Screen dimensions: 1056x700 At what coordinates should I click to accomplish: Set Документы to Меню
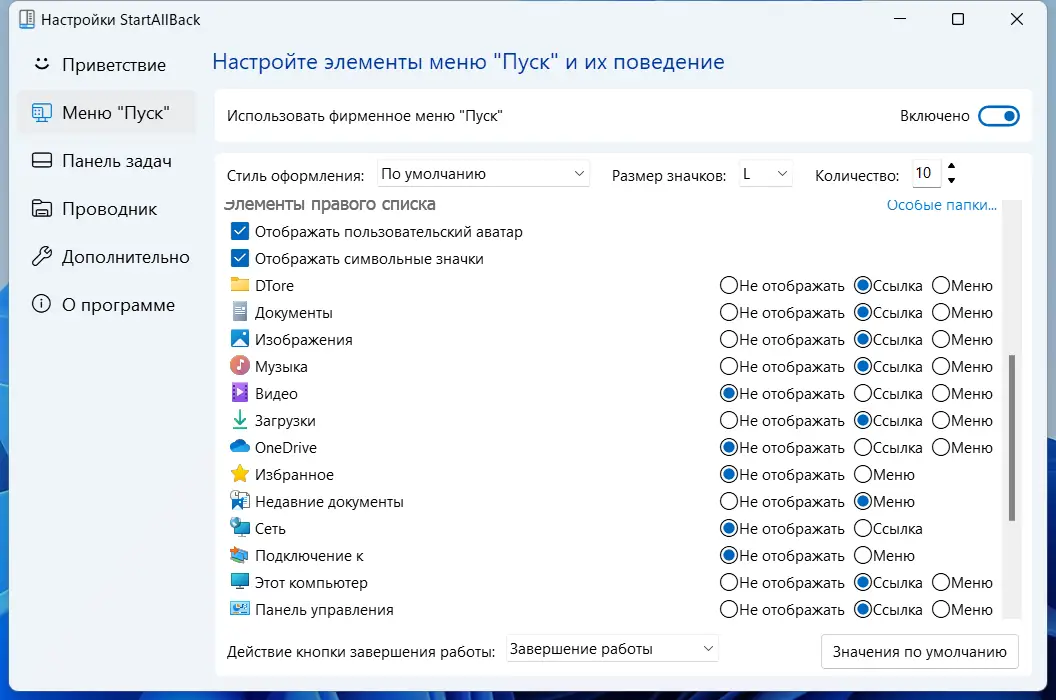tap(941, 313)
